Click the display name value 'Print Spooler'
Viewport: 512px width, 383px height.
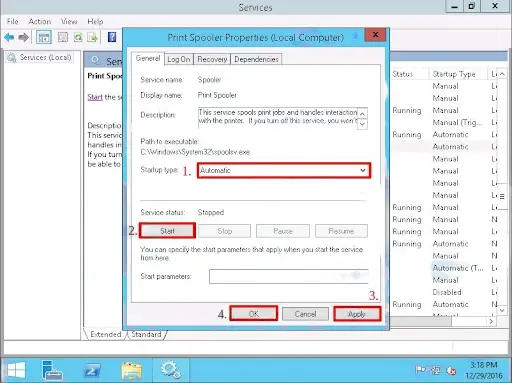coord(217,95)
